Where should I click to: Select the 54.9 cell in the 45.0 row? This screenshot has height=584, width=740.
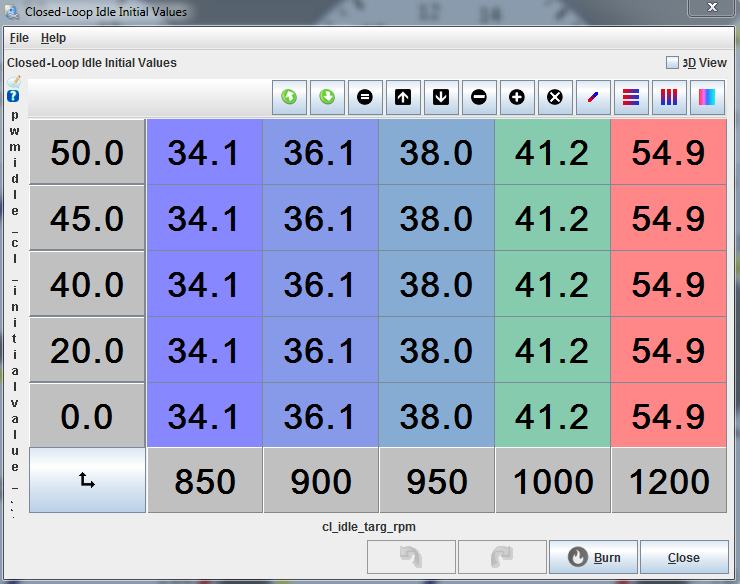(669, 218)
